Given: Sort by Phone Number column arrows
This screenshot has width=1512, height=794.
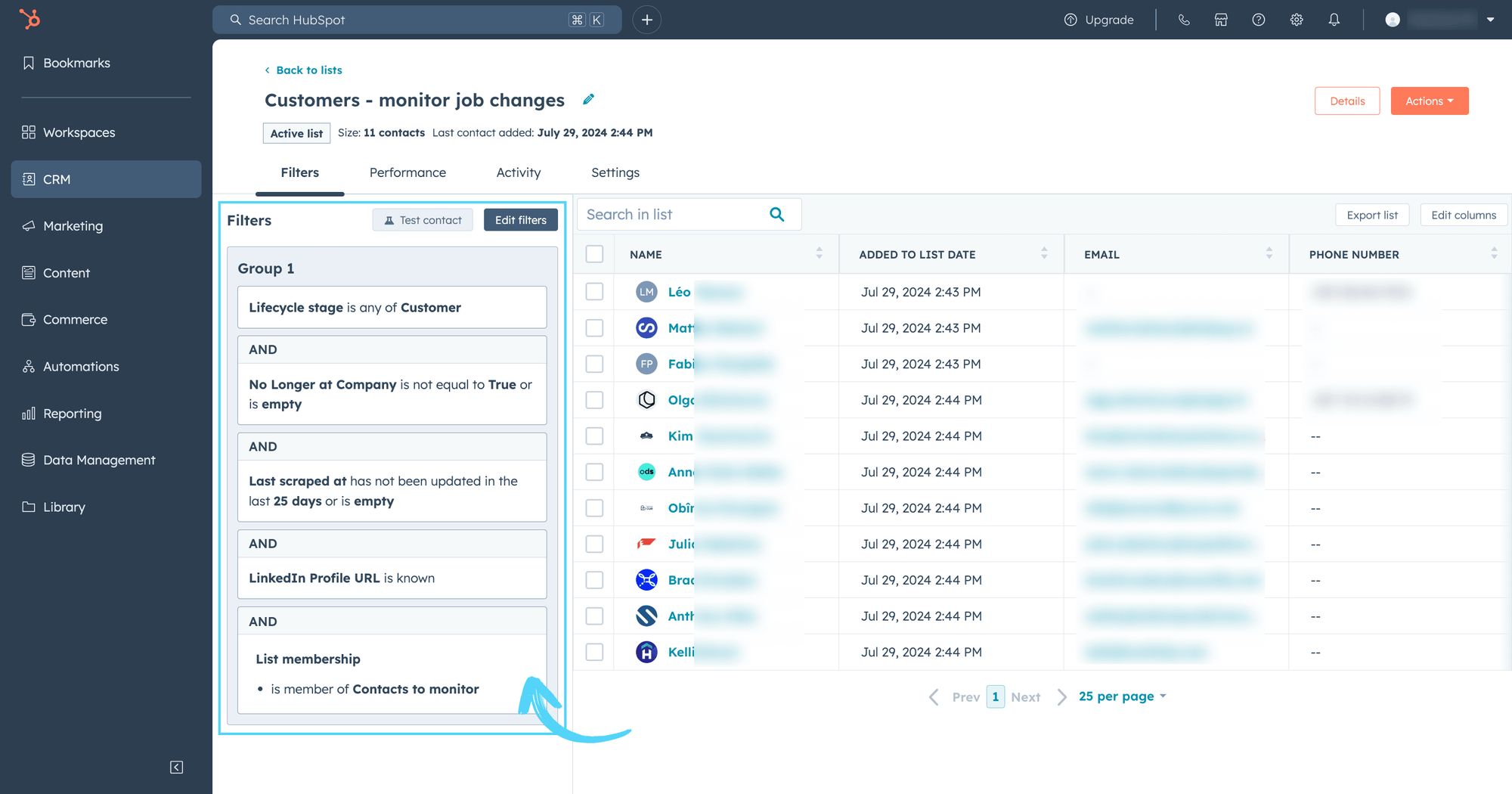Looking at the screenshot, I should coord(1494,253).
